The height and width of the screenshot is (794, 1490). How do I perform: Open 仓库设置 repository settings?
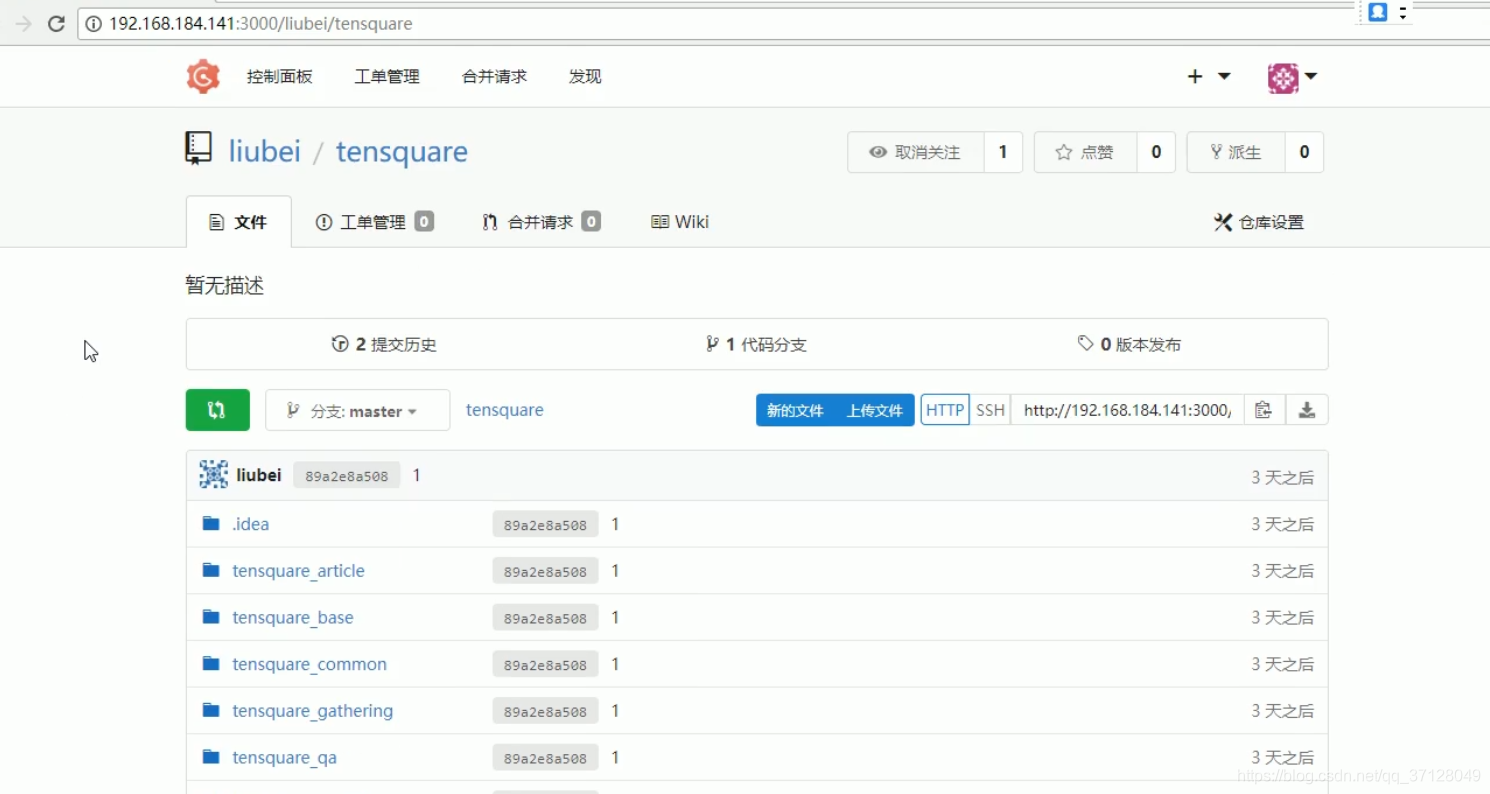(1259, 222)
